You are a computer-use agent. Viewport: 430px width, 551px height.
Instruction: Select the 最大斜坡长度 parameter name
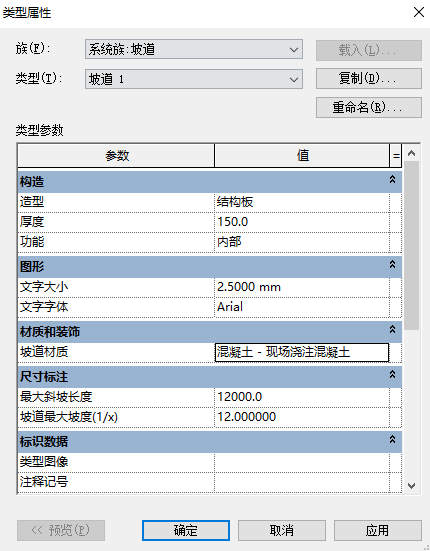tap(116, 397)
